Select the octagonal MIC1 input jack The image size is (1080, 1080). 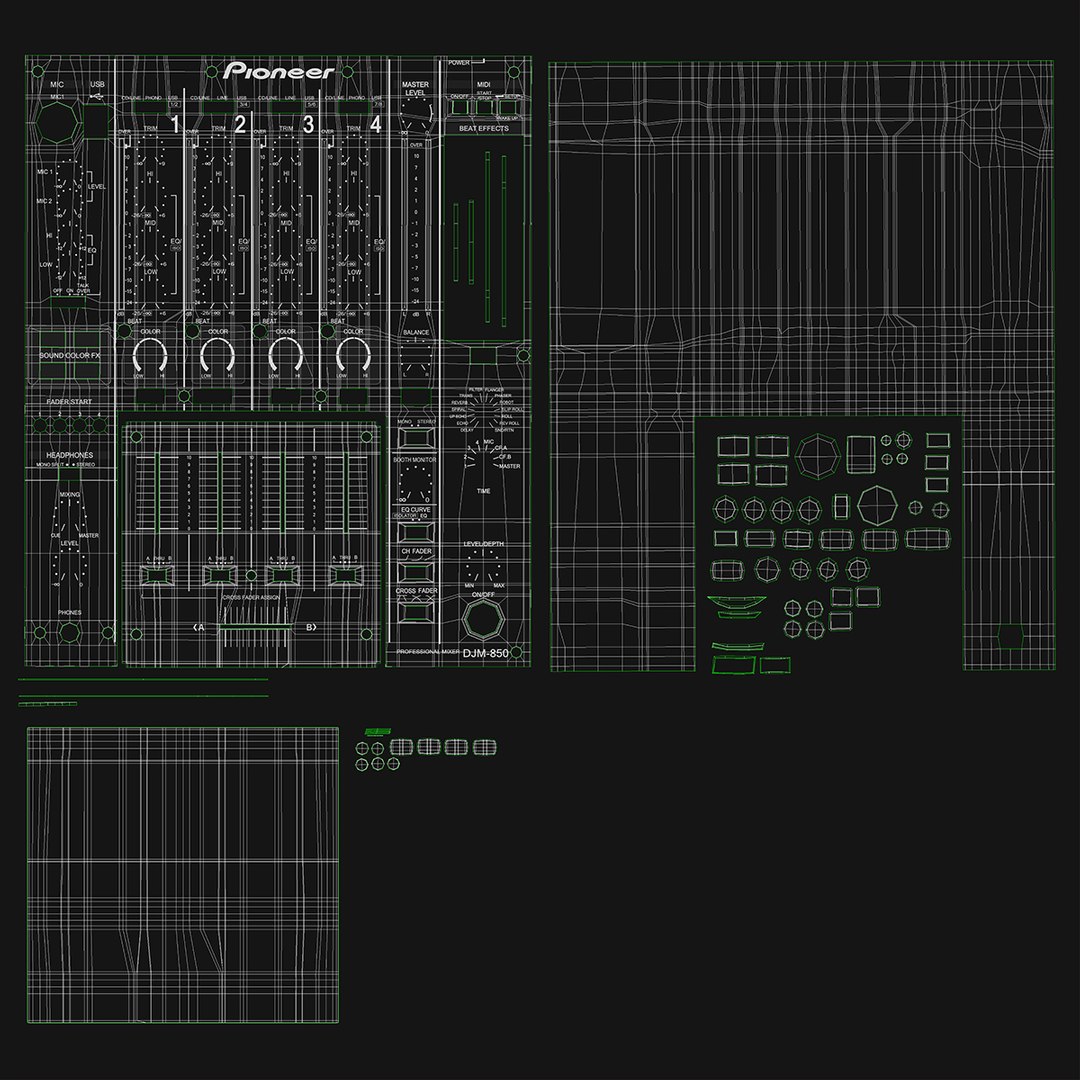click(x=57, y=124)
